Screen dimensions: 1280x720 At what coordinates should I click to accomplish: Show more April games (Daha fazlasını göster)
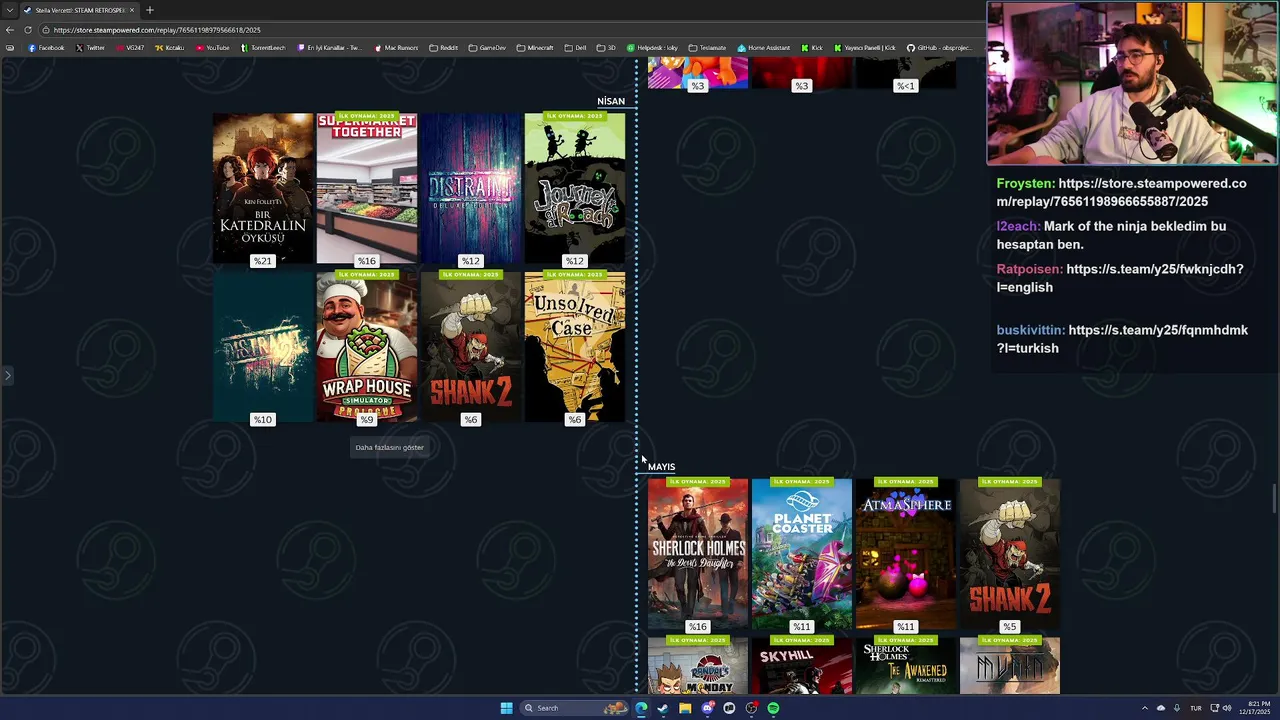[389, 447]
